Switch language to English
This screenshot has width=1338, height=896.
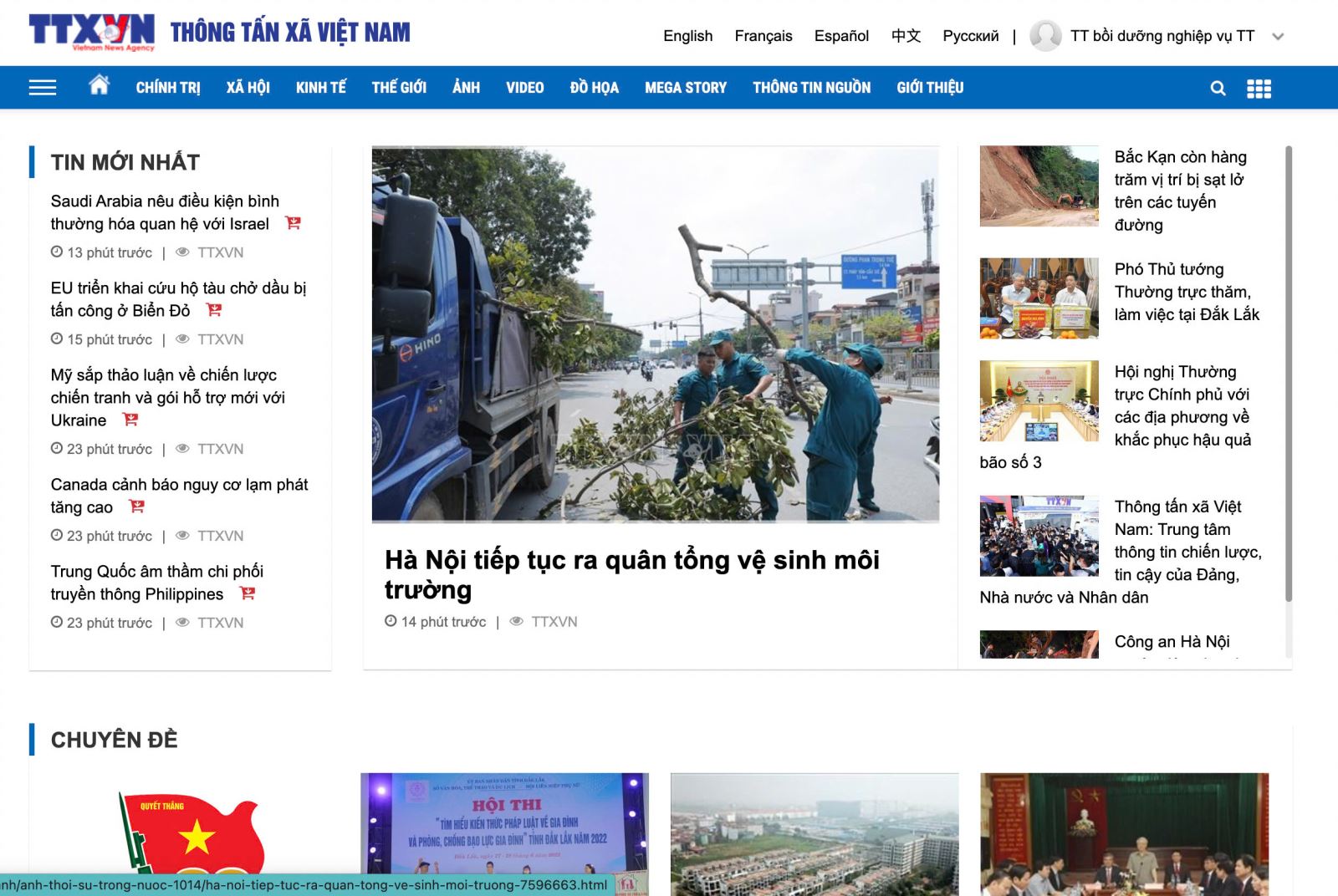point(687,36)
